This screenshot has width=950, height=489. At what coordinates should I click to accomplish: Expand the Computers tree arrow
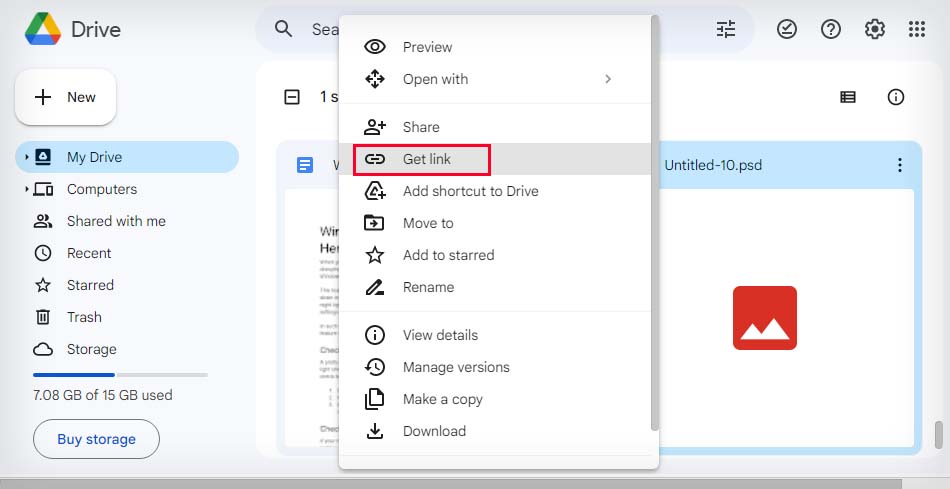(x=27, y=189)
